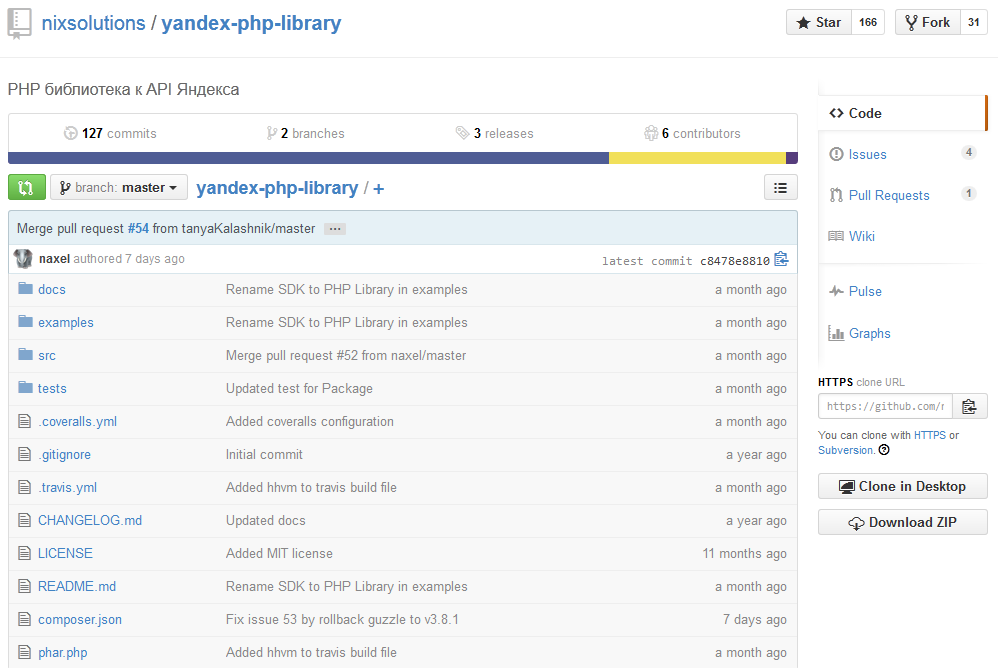Open the file list view icon button
The height and width of the screenshot is (668, 998).
[780, 187]
